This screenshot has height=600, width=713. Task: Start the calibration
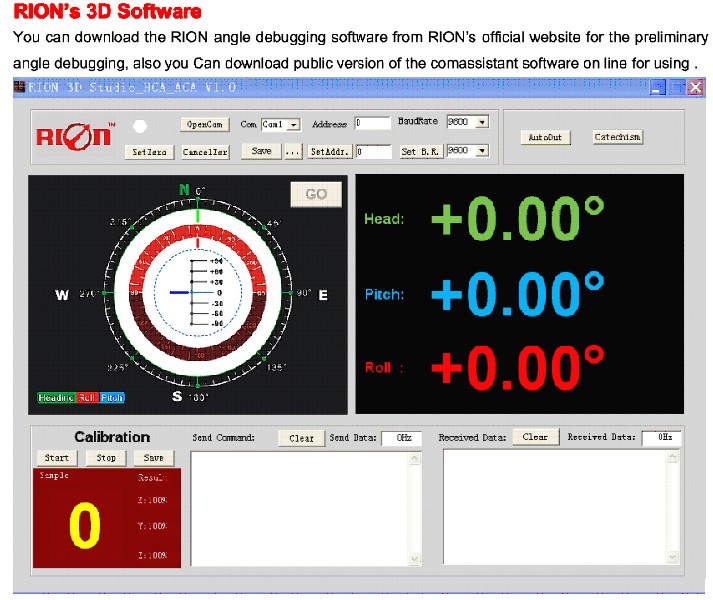tap(56, 458)
